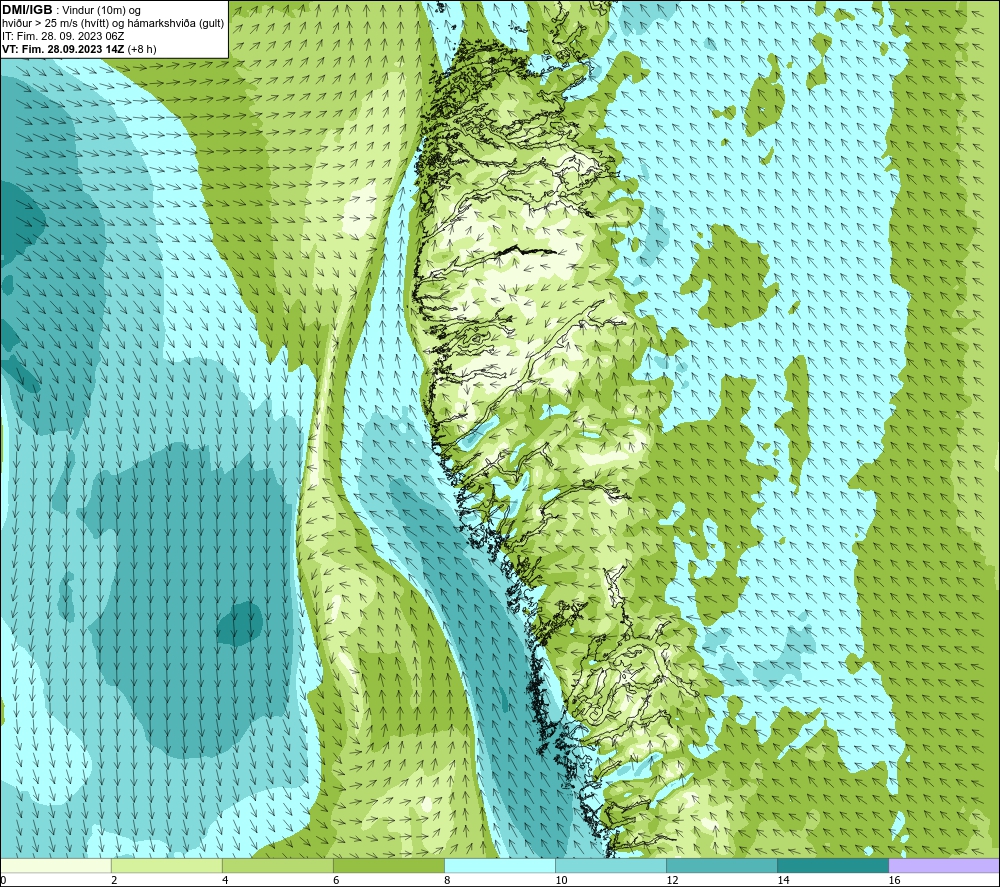
Task: Click the 6–8 m/s dark green legend swatch
Action: [x=389, y=865]
